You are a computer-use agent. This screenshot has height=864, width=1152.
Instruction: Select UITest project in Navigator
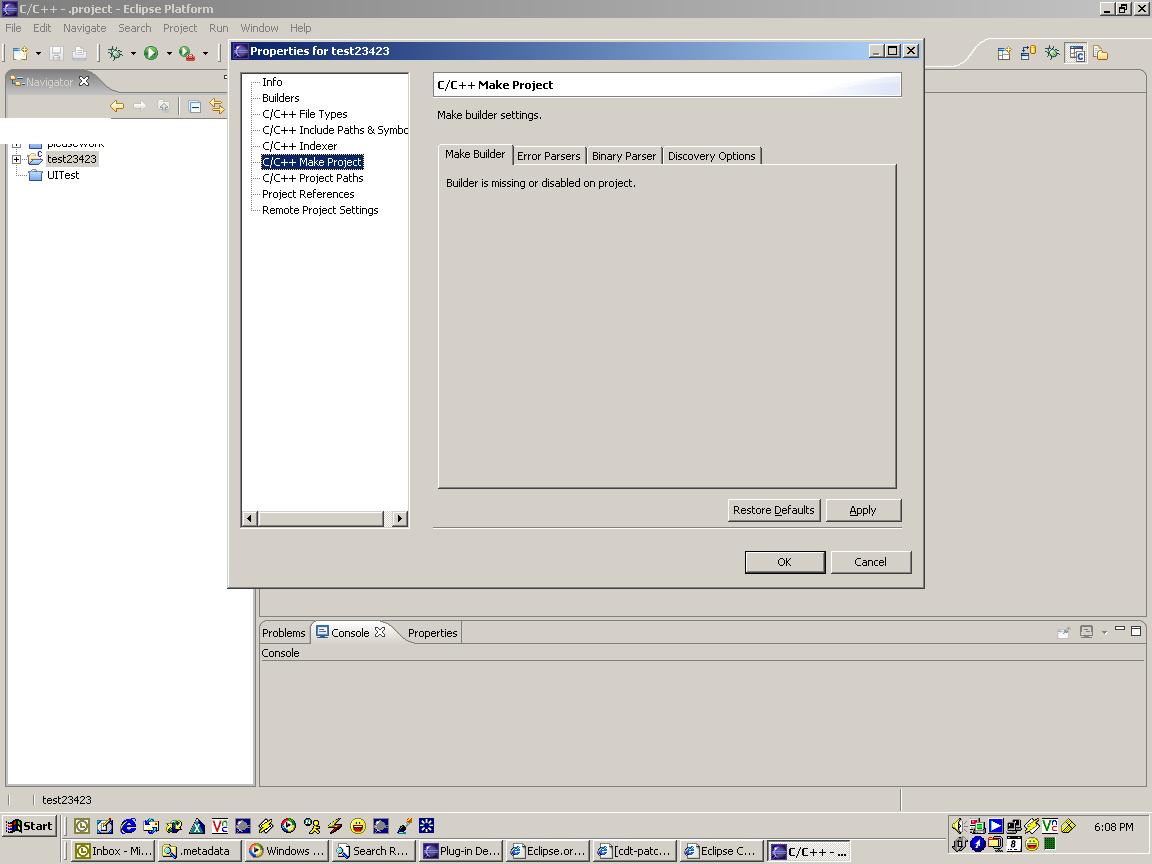point(63,175)
